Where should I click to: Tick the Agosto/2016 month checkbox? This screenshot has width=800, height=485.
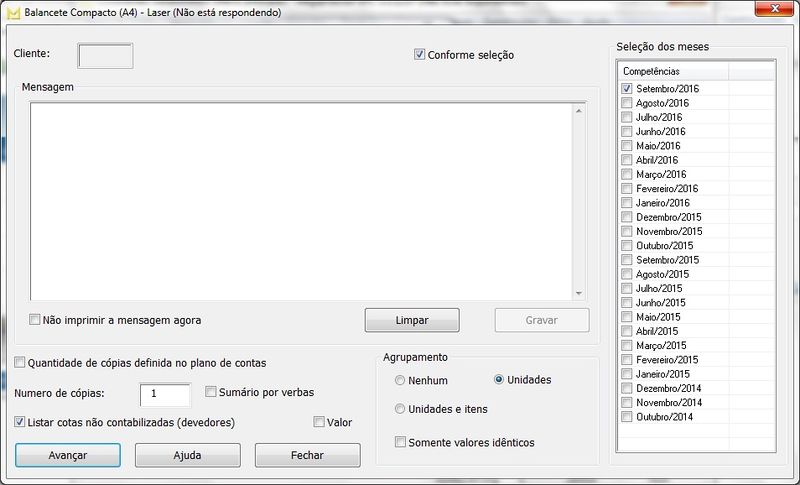click(627, 103)
